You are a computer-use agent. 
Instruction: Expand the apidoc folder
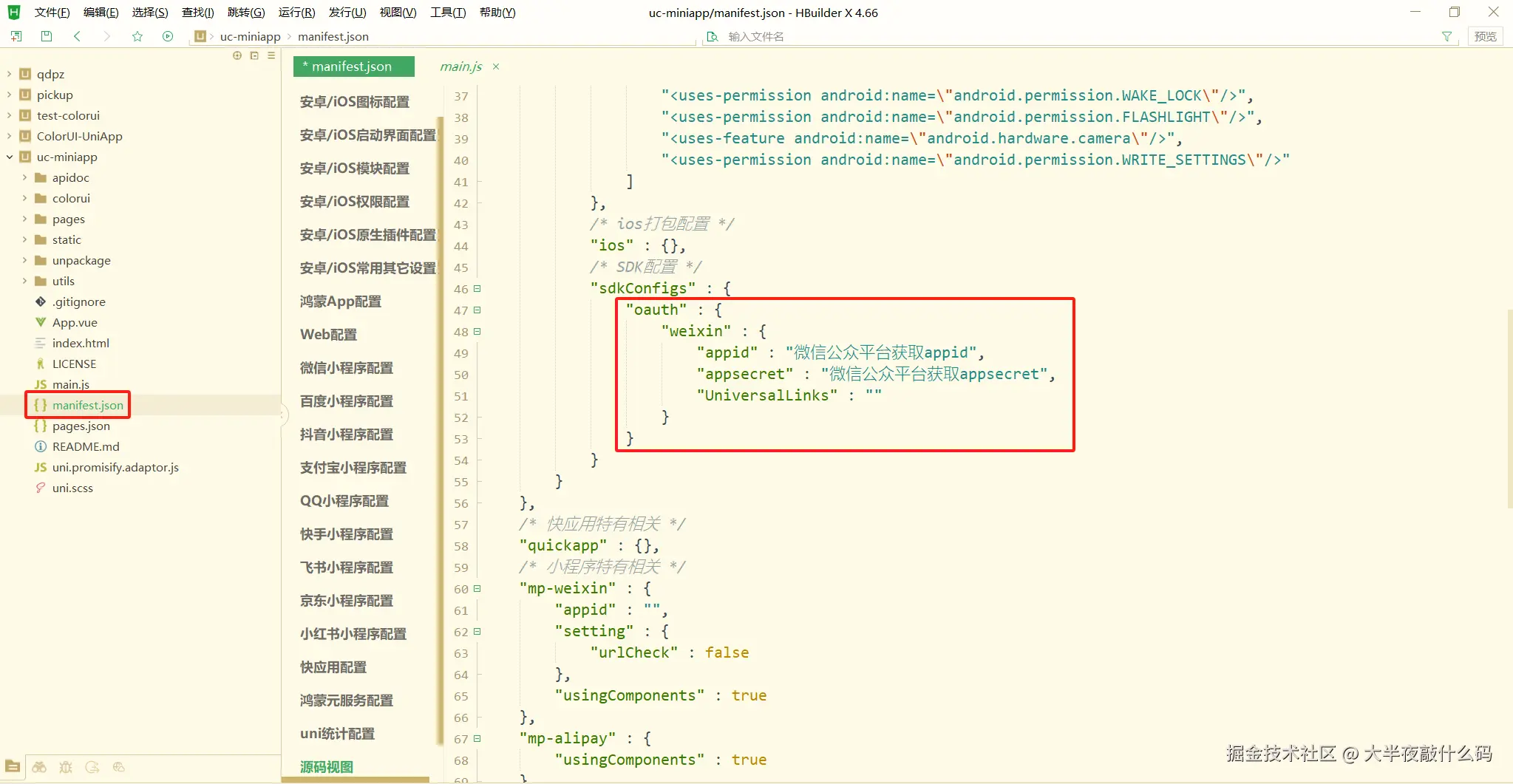coord(24,177)
